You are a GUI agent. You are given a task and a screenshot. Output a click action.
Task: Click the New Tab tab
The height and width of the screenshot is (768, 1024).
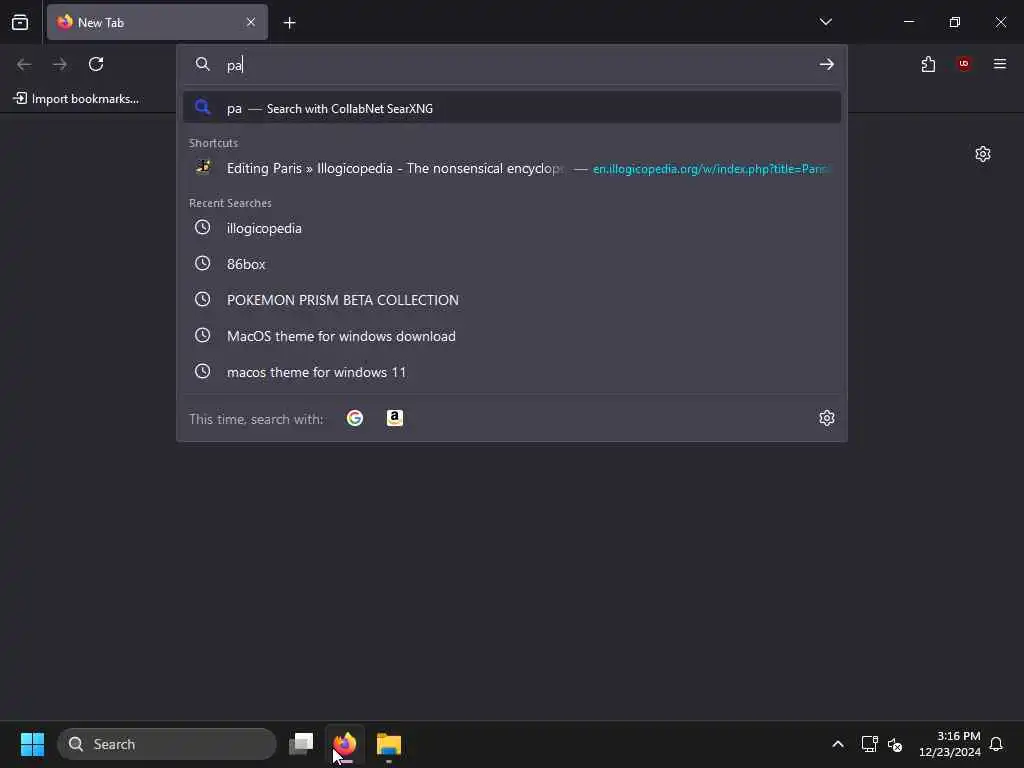pos(157,22)
